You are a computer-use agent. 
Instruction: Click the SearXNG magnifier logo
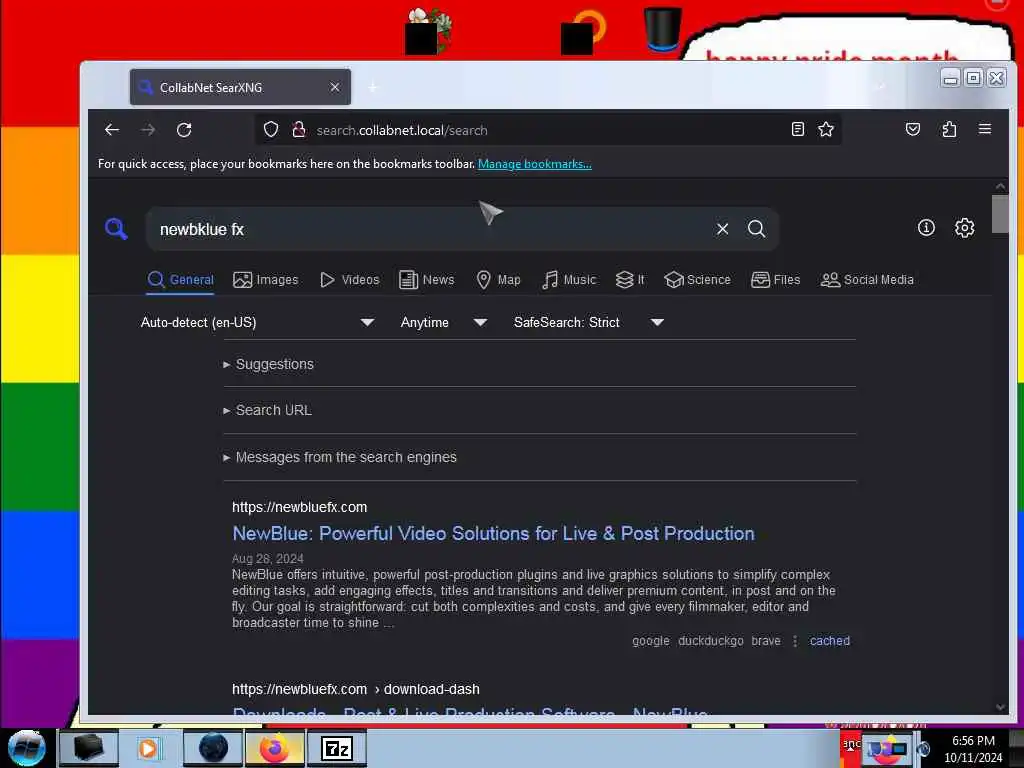[x=116, y=229]
